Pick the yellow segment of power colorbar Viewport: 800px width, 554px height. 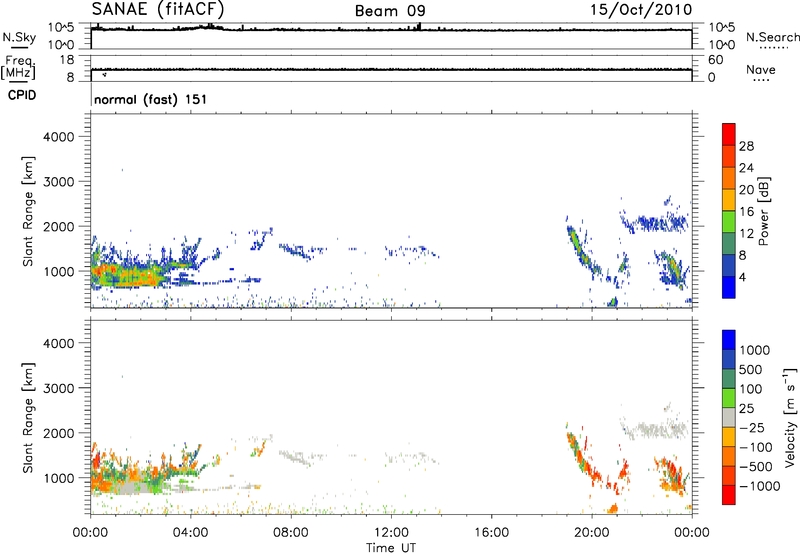[x=729, y=199]
